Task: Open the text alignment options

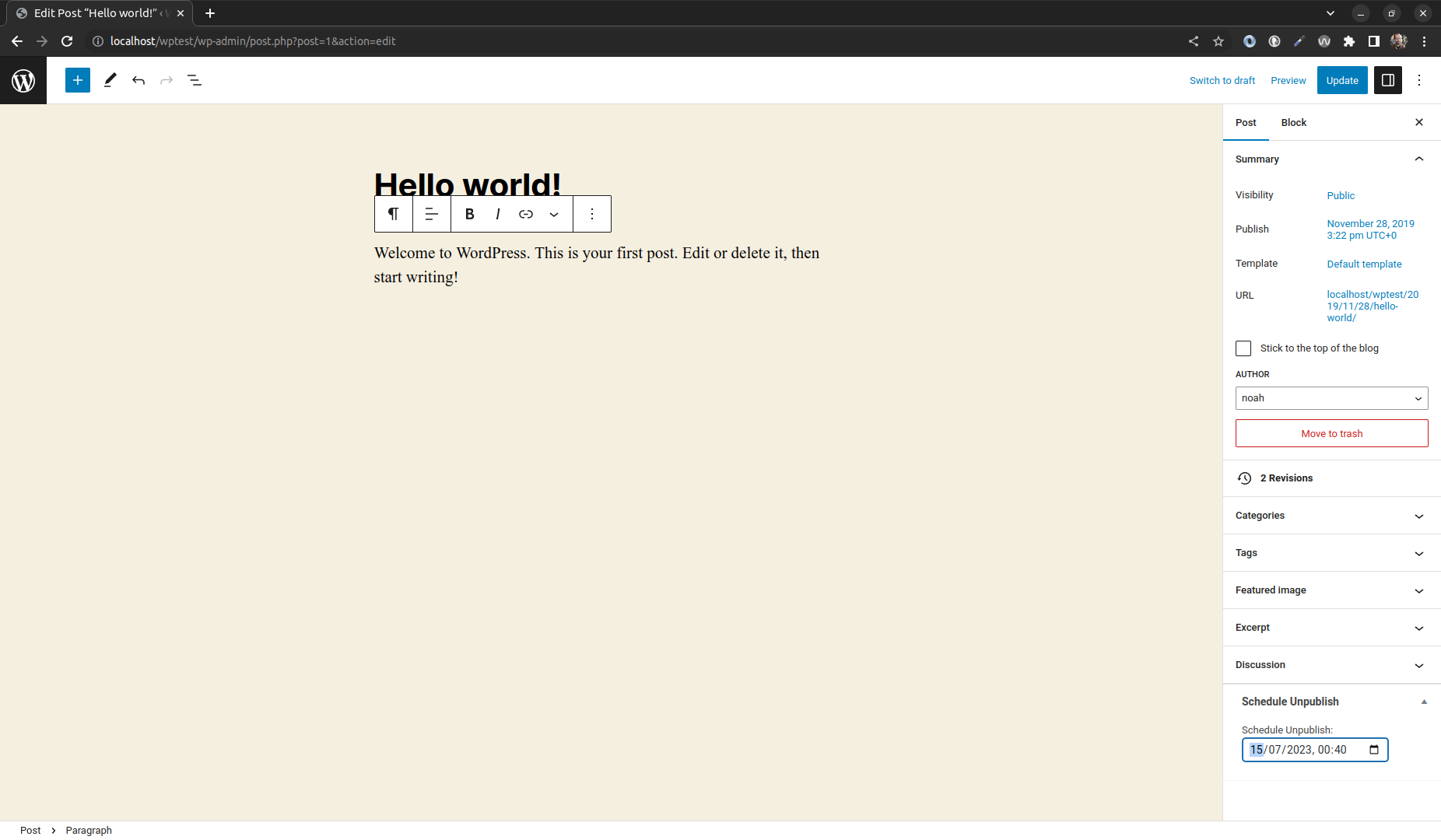Action: click(x=432, y=214)
